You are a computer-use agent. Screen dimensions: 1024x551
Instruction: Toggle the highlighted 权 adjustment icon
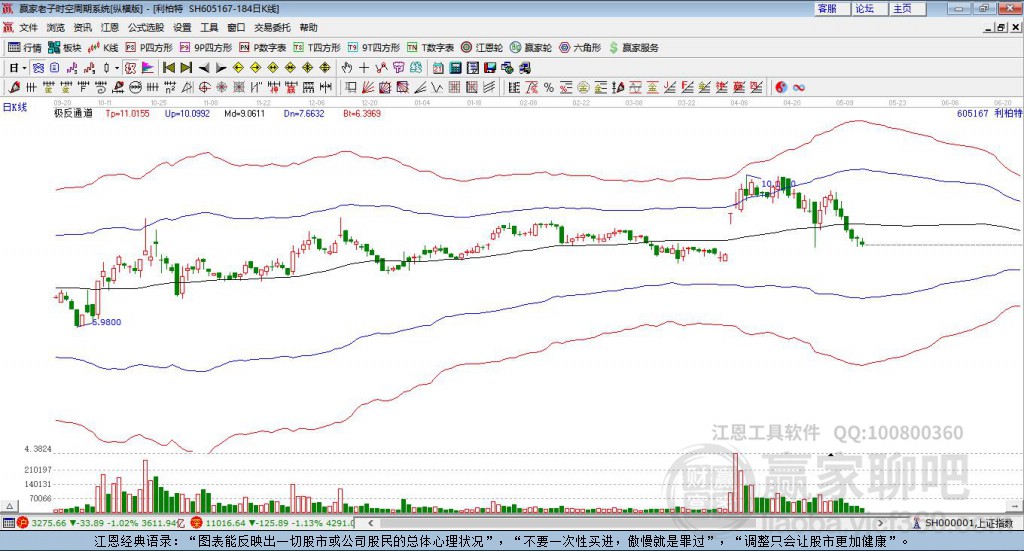click(131, 68)
